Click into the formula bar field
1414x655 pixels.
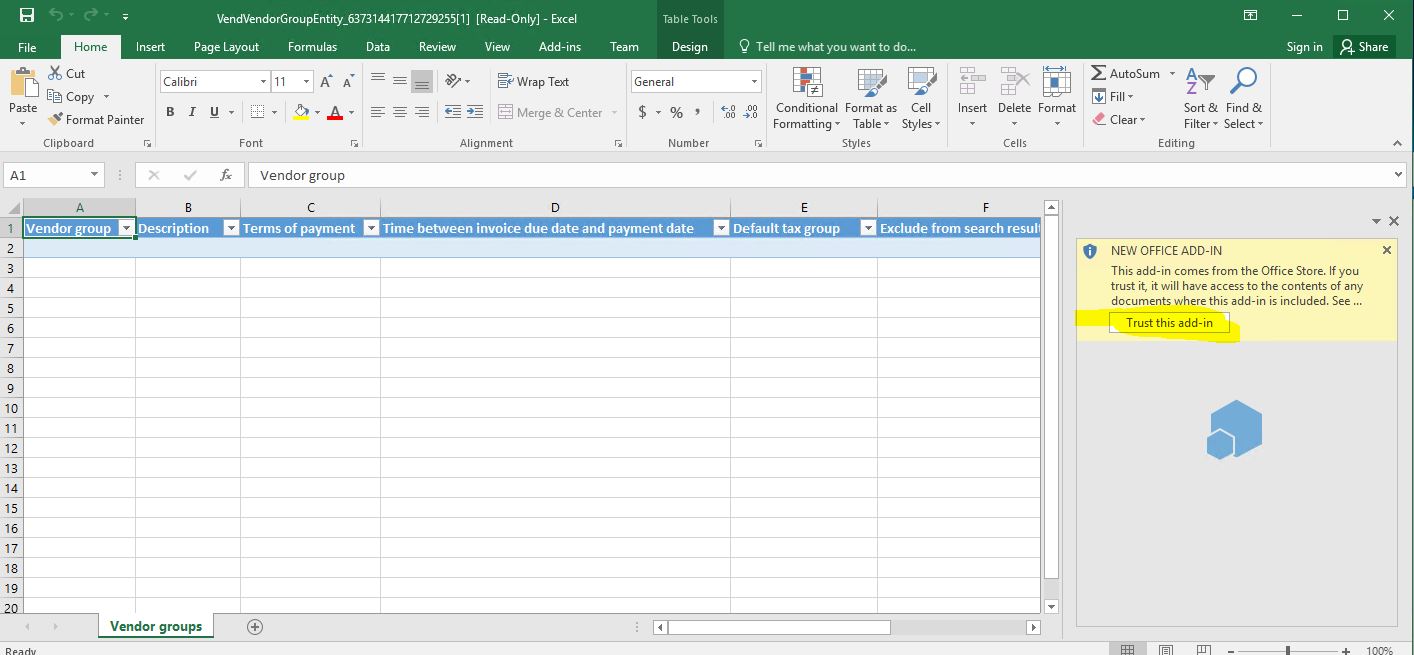(800, 175)
